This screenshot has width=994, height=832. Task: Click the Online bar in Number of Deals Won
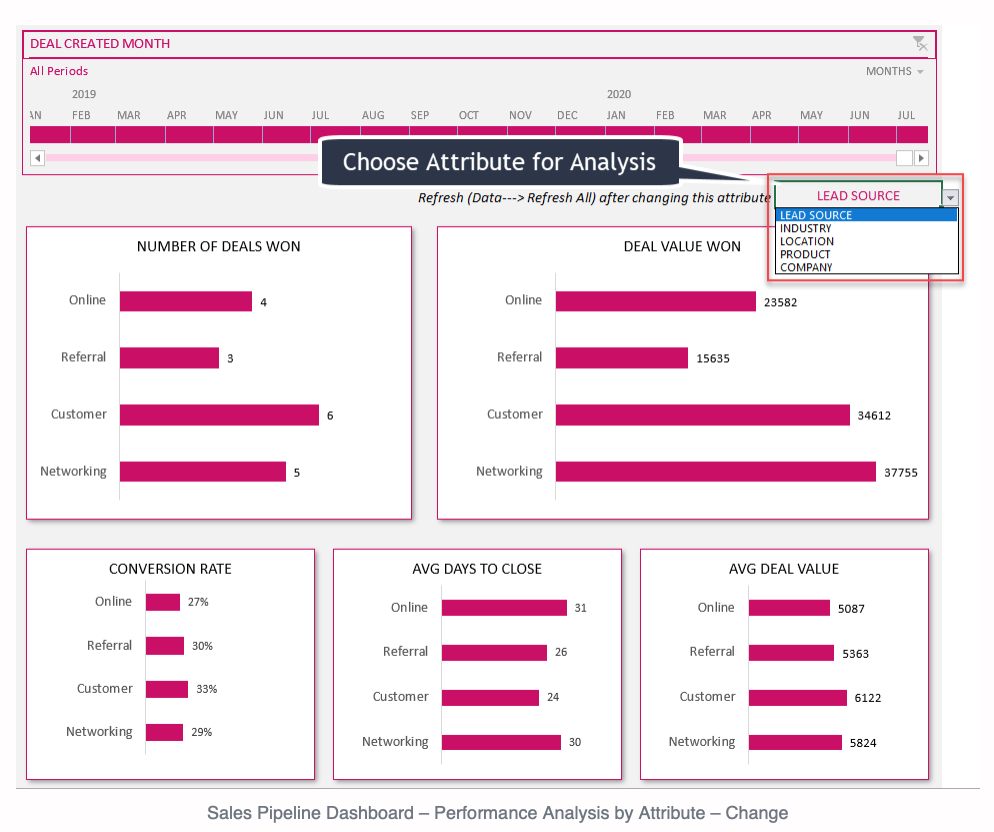(x=186, y=301)
